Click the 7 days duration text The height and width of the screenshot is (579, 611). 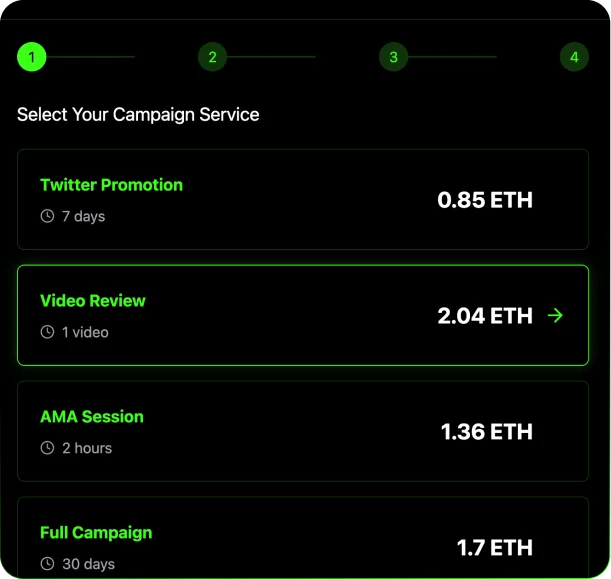pos(83,216)
